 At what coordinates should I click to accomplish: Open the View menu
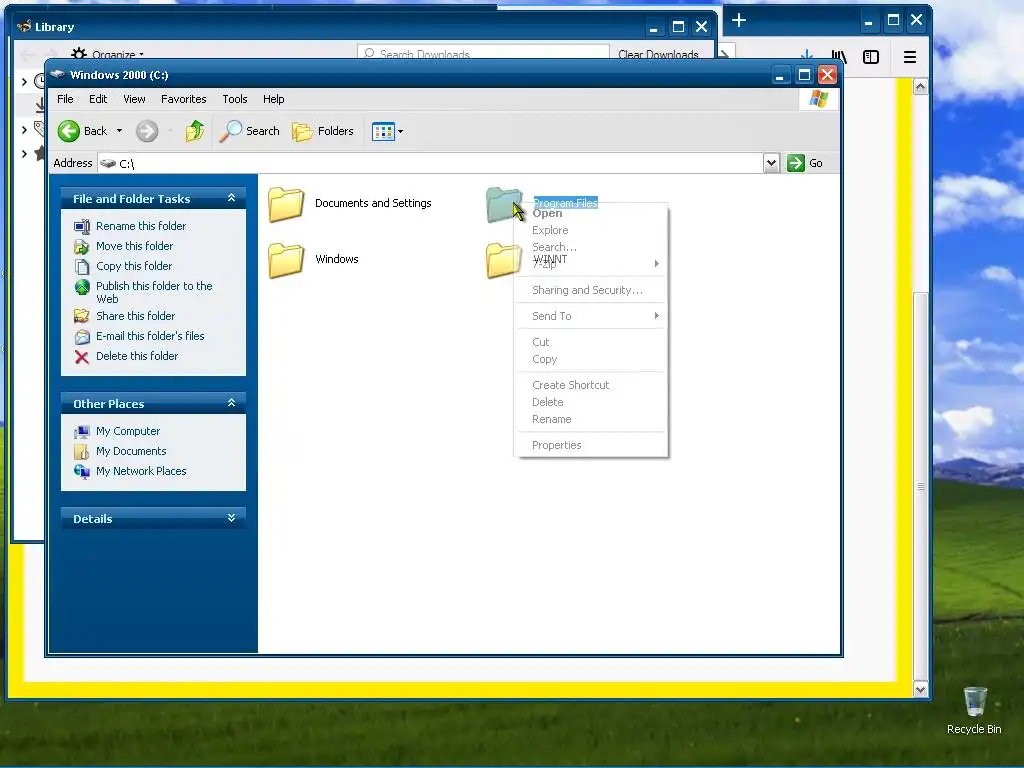click(134, 99)
